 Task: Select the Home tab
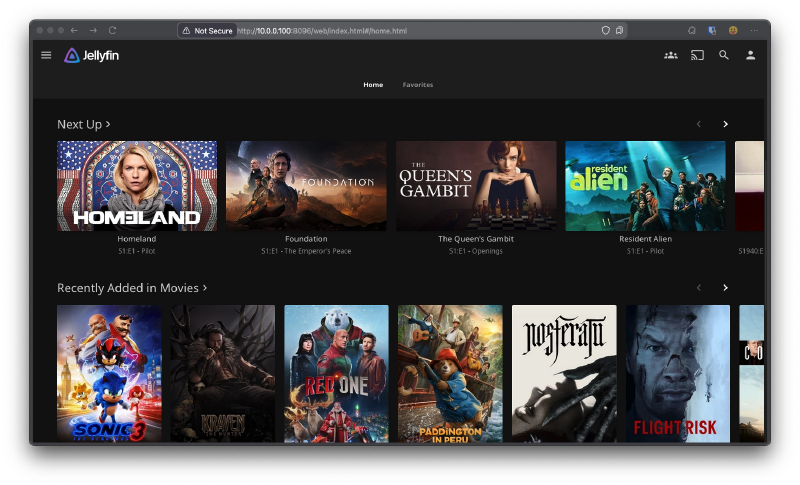(x=373, y=85)
